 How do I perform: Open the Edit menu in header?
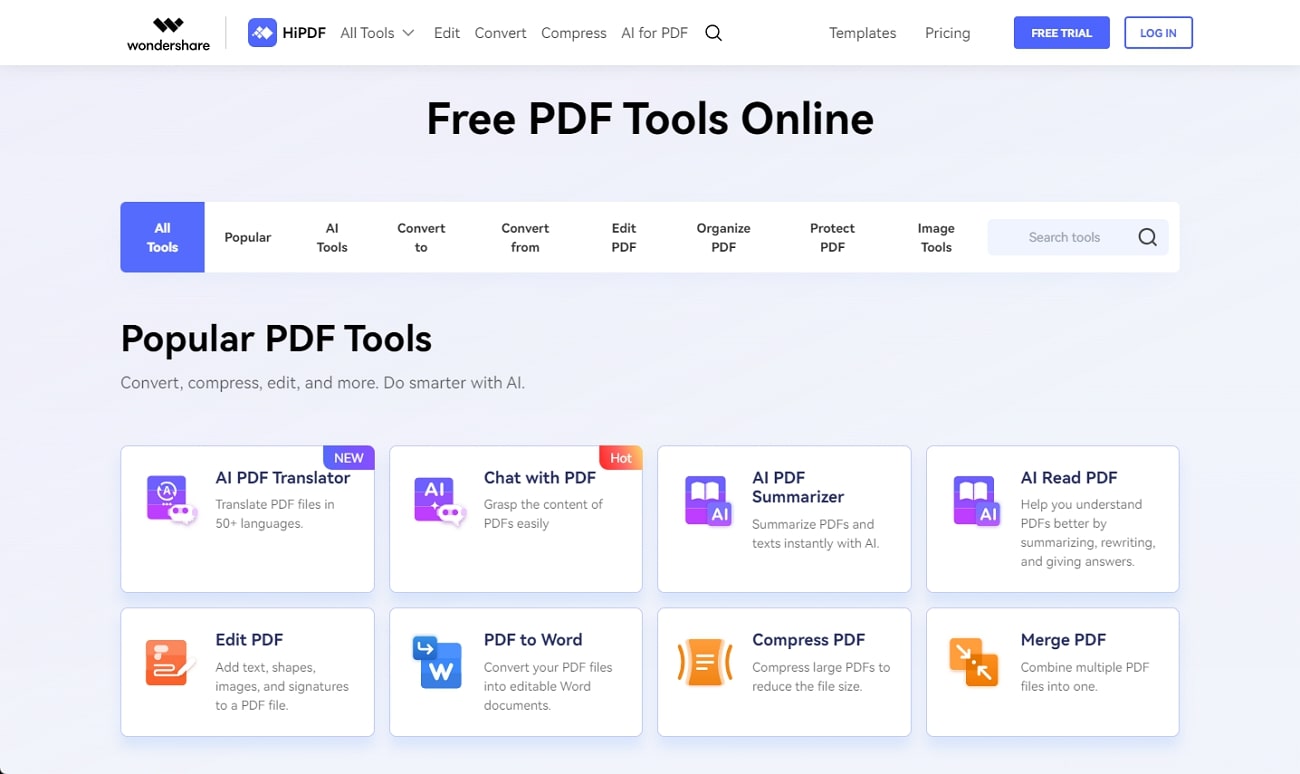pos(447,33)
